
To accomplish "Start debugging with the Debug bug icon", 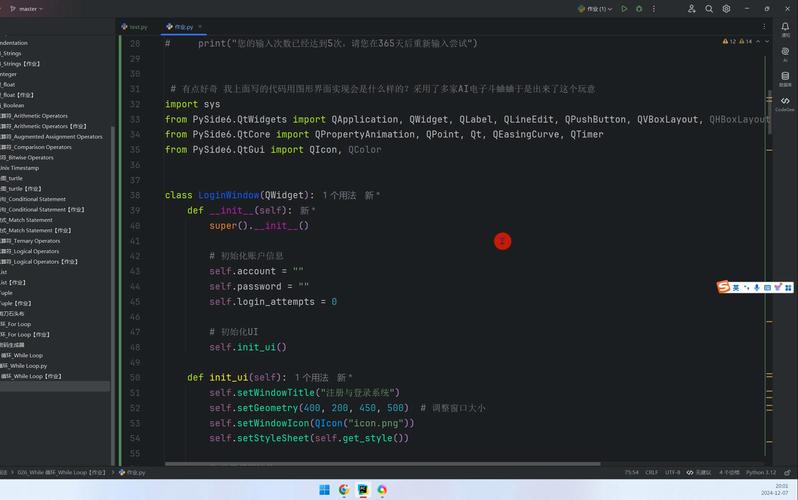I will click(x=639, y=9).
